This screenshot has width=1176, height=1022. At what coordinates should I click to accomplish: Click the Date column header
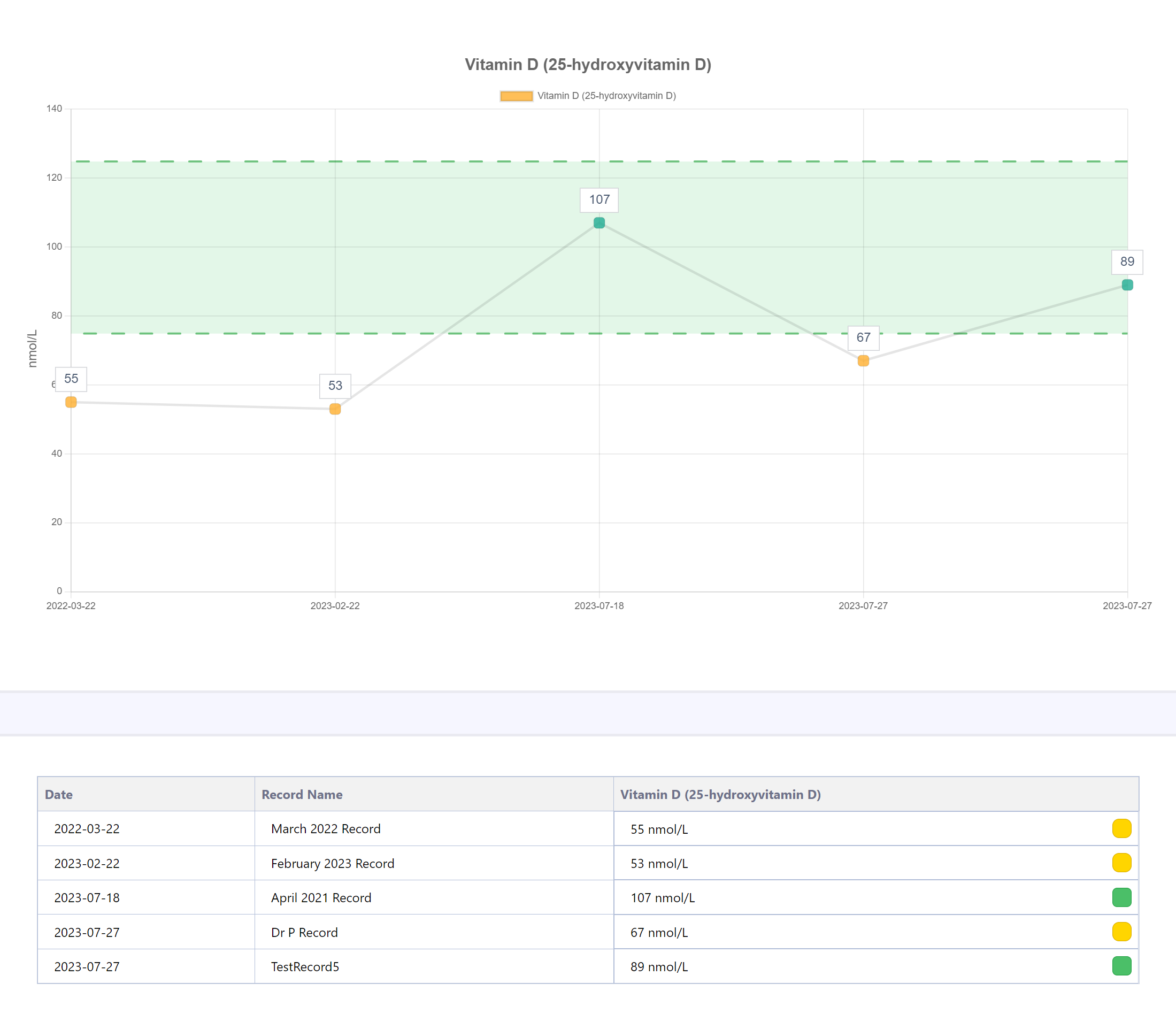[59, 795]
